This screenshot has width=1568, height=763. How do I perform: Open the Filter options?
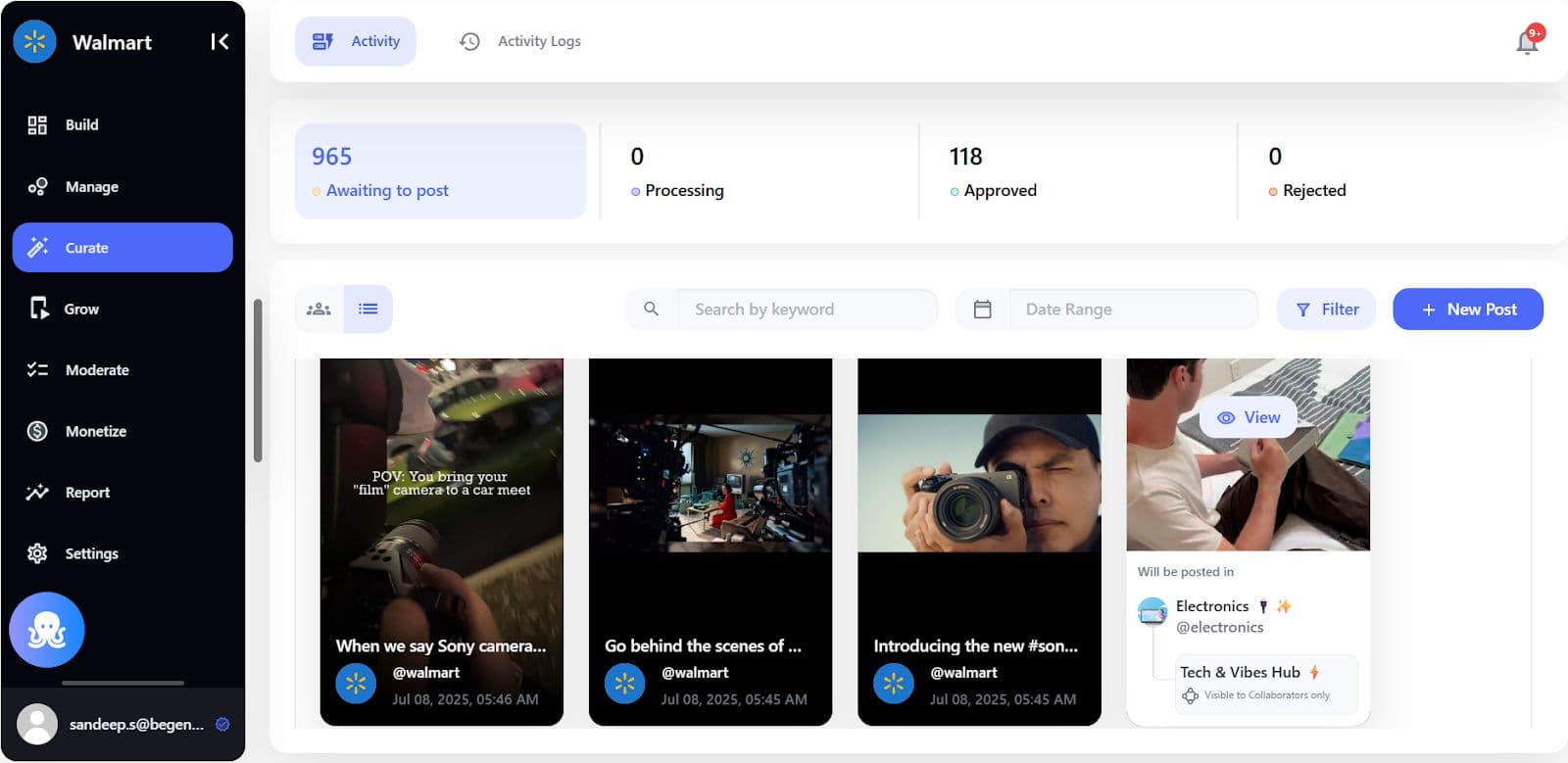[x=1326, y=310]
